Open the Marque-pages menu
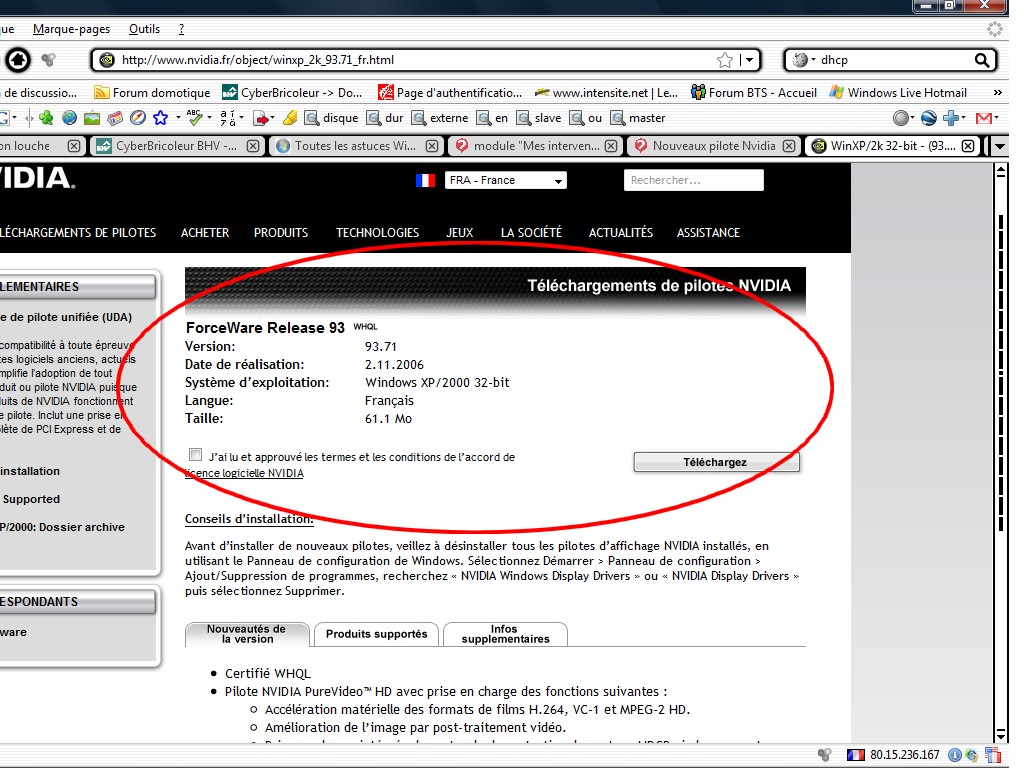 71,29
